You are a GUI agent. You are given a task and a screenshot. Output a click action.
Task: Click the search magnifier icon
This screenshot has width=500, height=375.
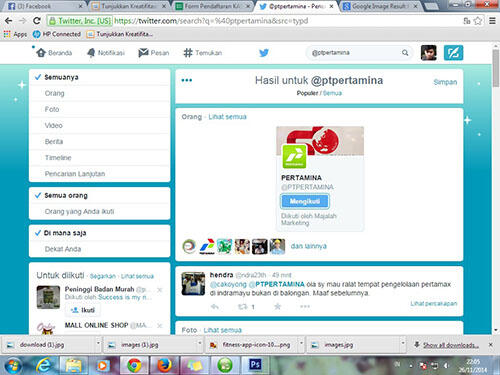point(405,53)
